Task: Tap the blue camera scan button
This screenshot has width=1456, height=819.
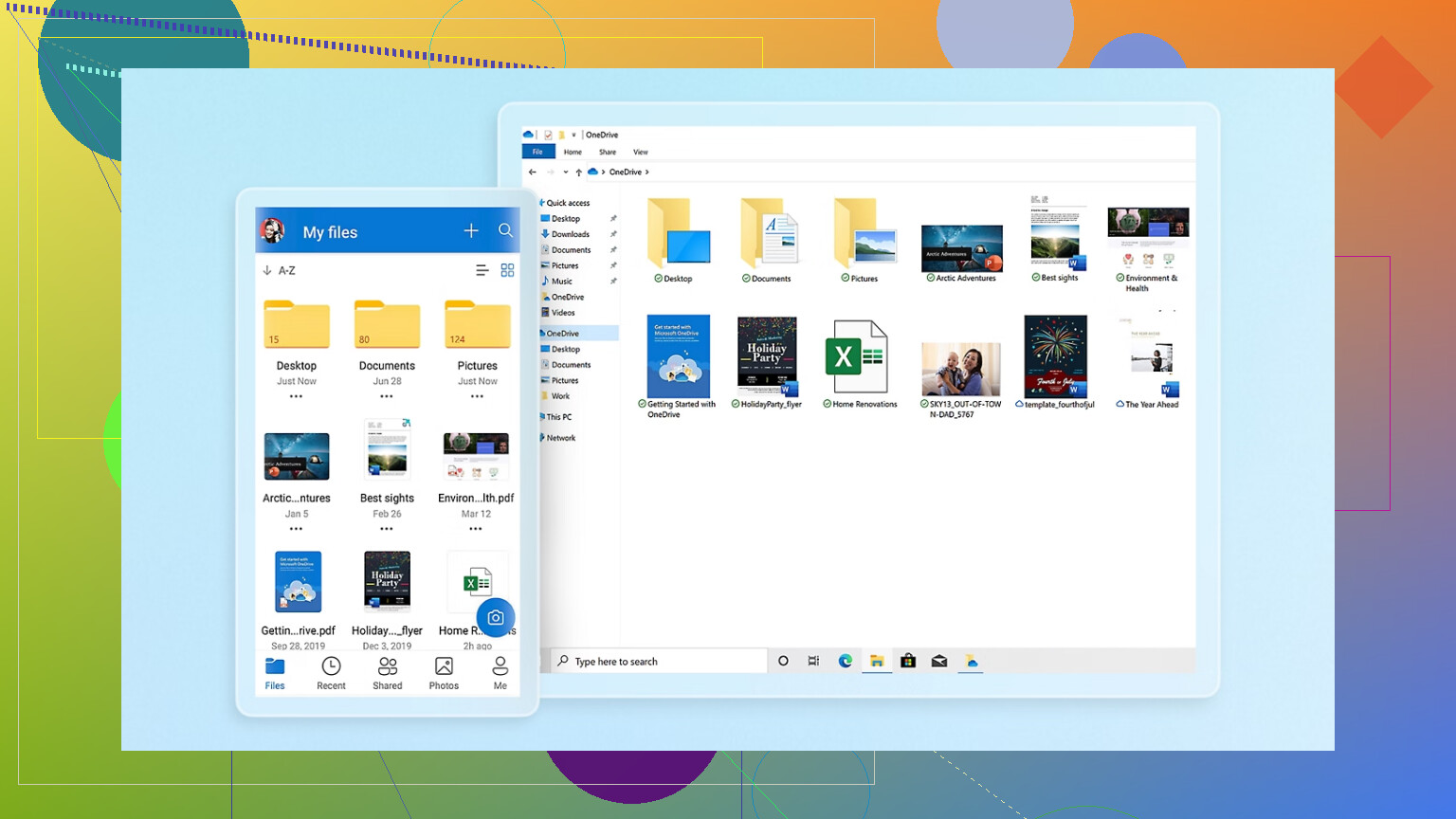Action: click(495, 617)
